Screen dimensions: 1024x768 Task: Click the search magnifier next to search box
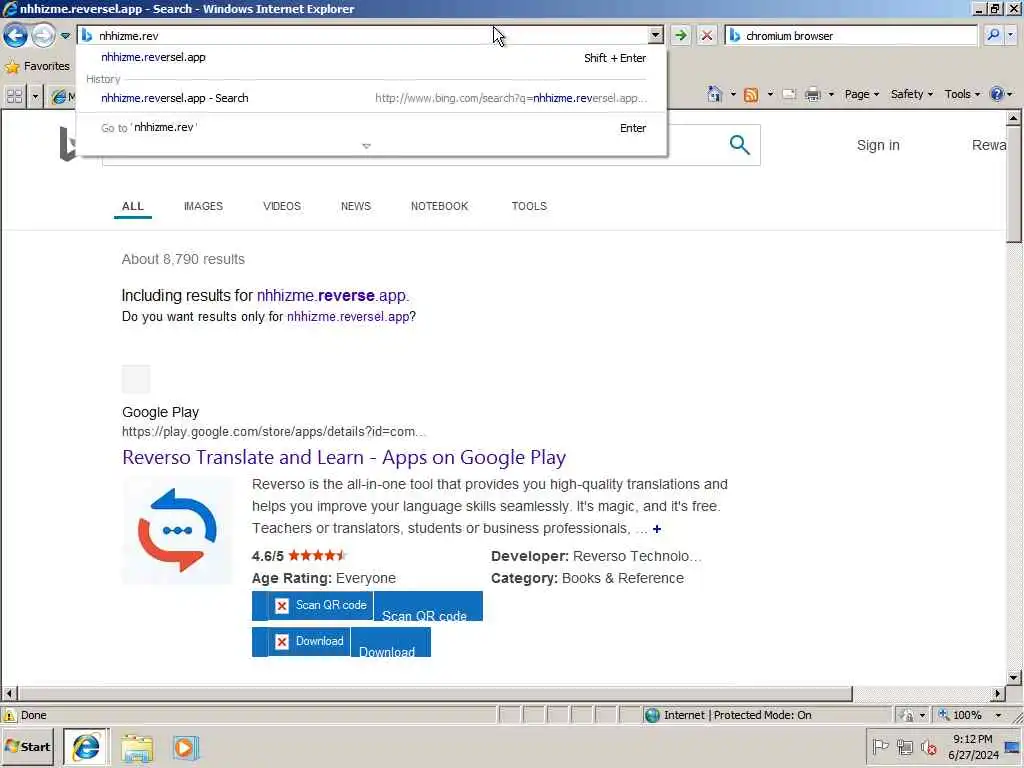pyautogui.click(x=993, y=35)
